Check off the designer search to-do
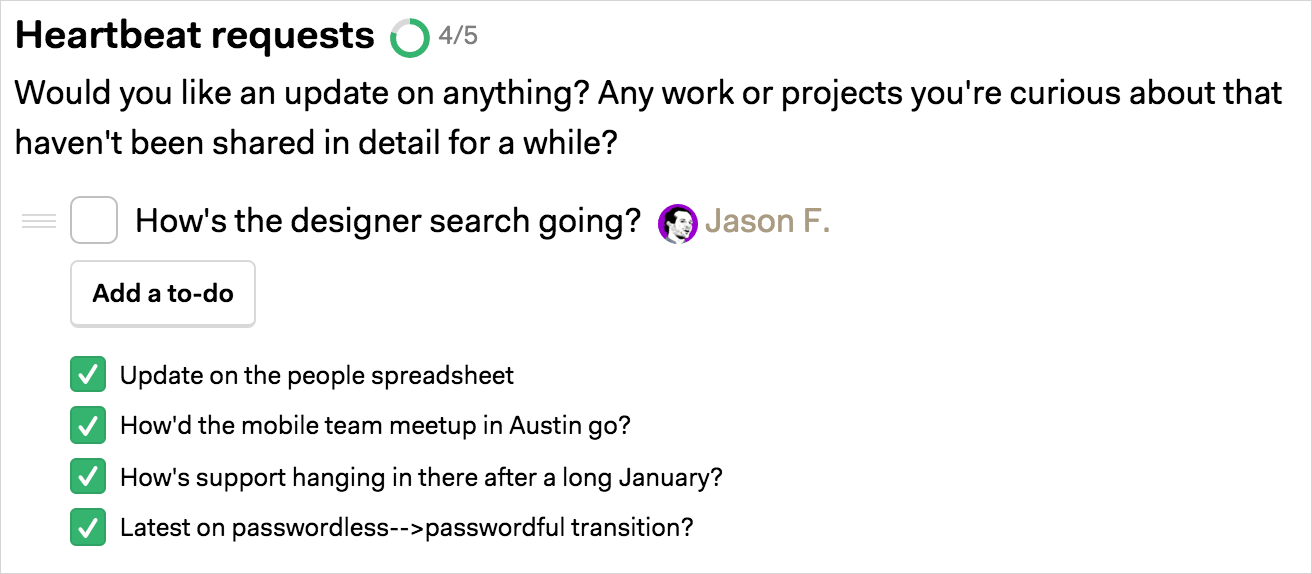 [94, 220]
